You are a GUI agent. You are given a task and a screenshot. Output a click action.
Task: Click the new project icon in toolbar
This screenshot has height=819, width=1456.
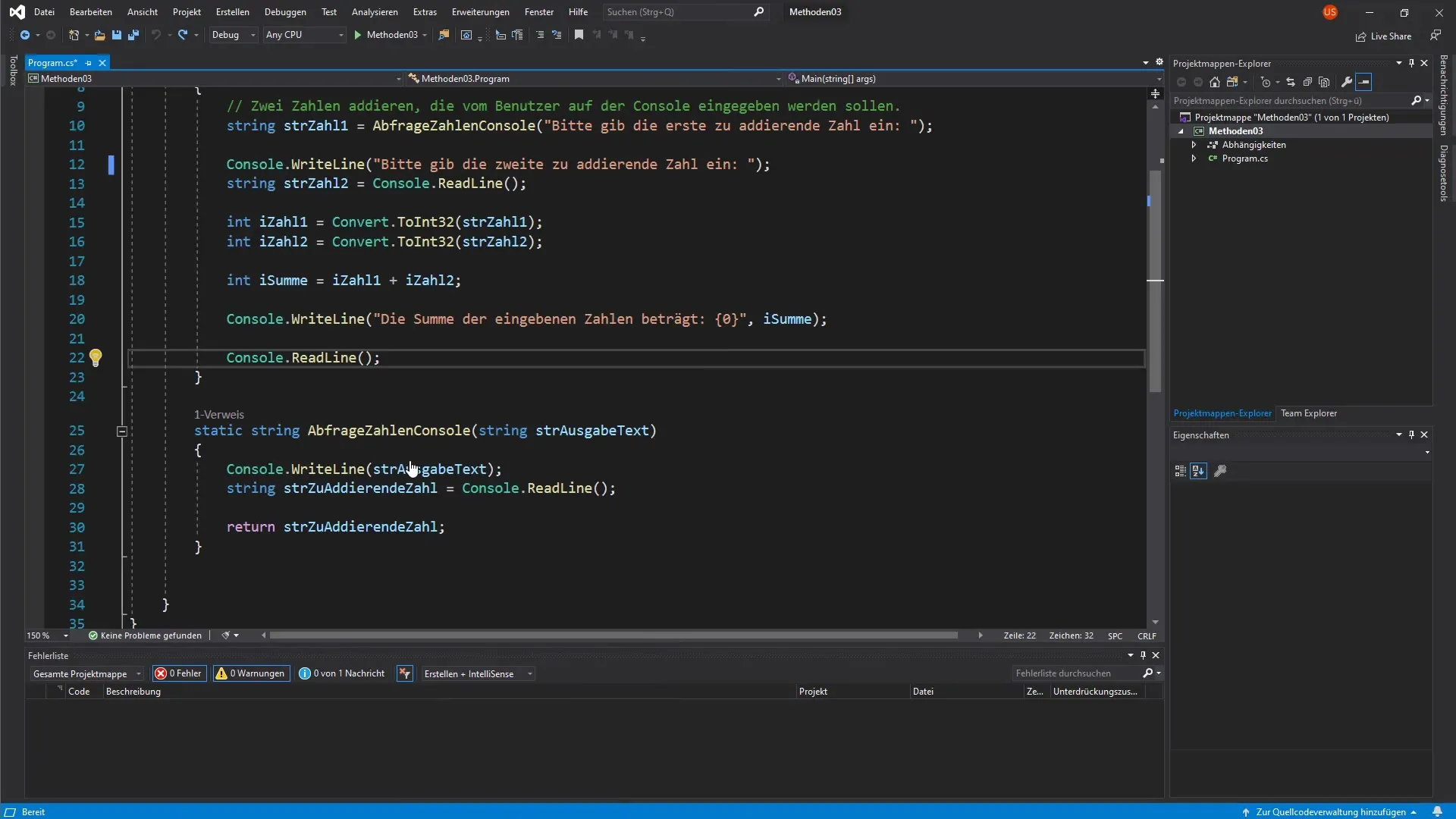74,35
